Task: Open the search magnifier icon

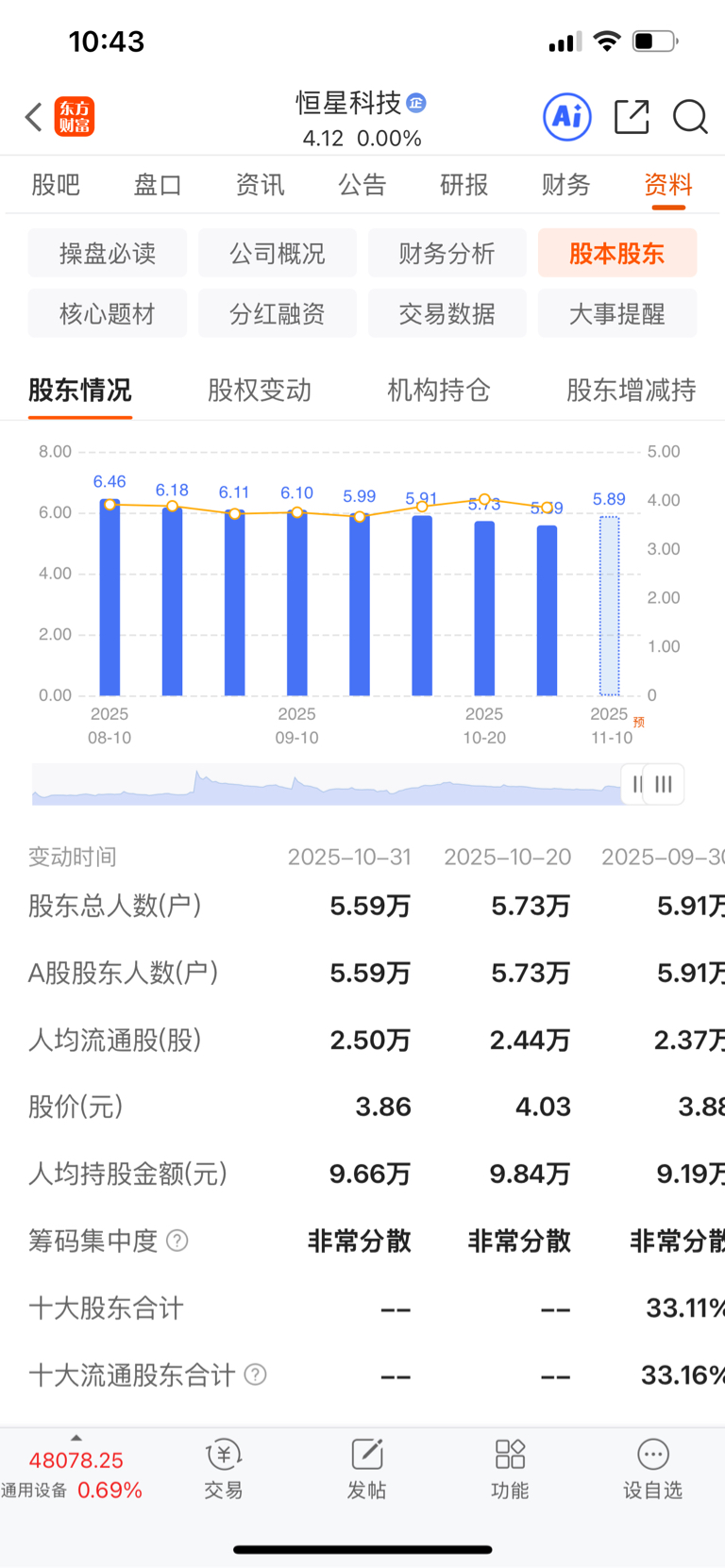Action: tap(690, 117)
